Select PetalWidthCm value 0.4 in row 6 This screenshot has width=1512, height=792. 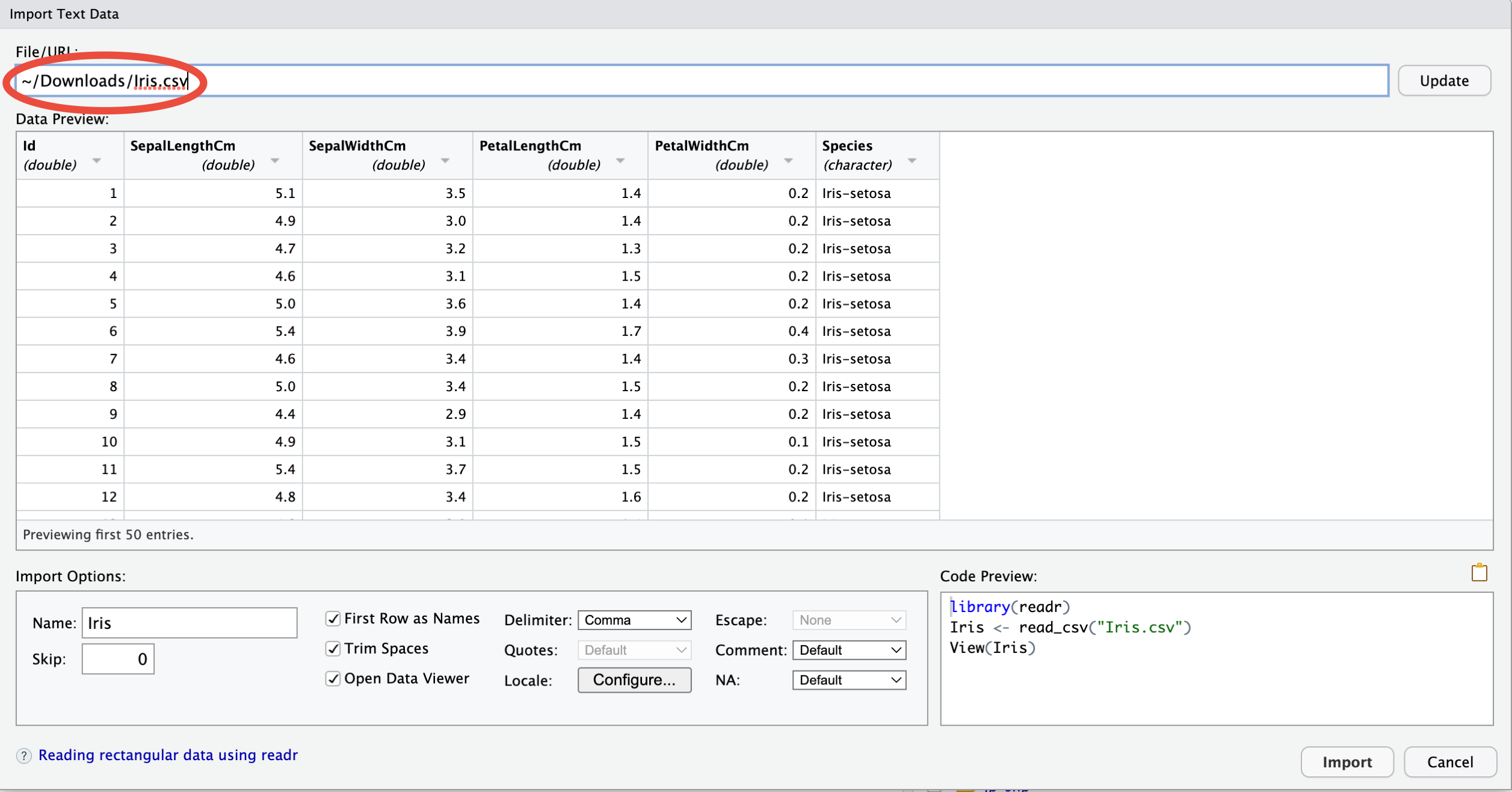[x=732, y=331]
